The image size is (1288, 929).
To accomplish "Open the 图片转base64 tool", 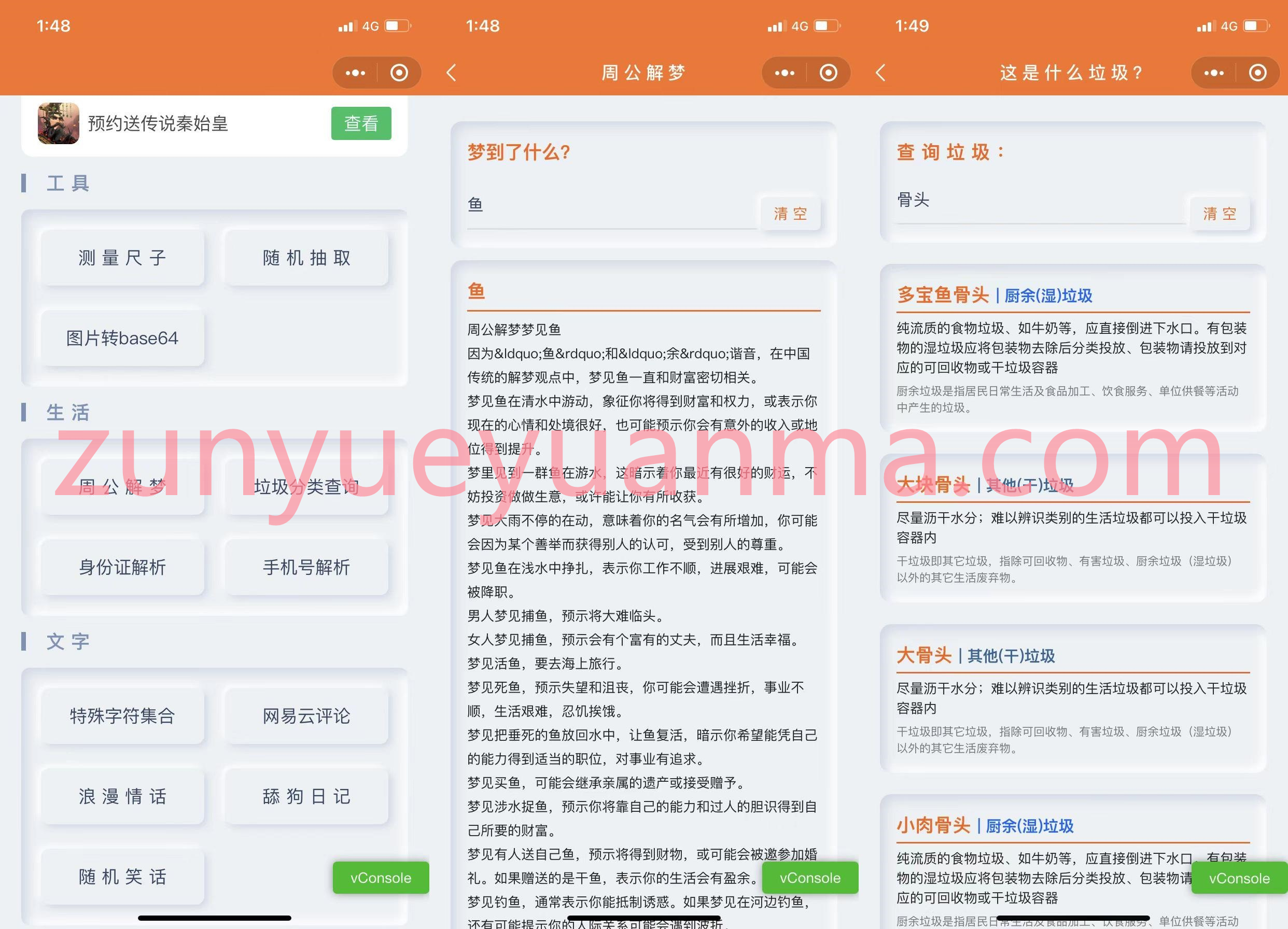I will pos(122,338).
